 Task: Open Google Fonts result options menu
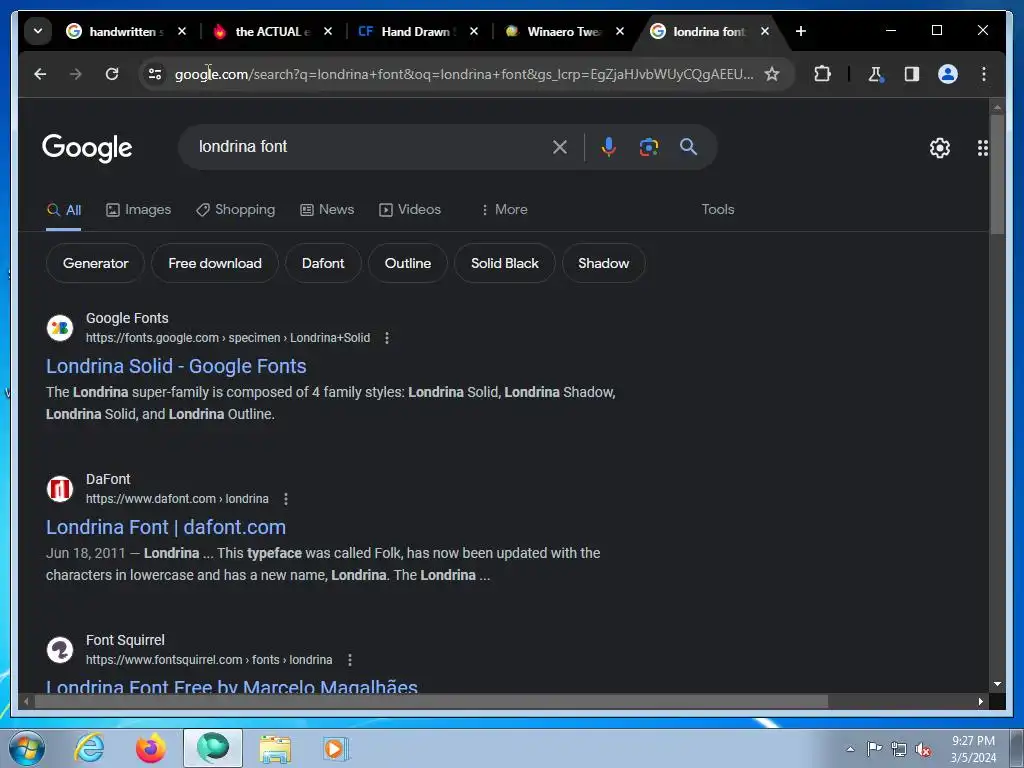tap(387, 338)
